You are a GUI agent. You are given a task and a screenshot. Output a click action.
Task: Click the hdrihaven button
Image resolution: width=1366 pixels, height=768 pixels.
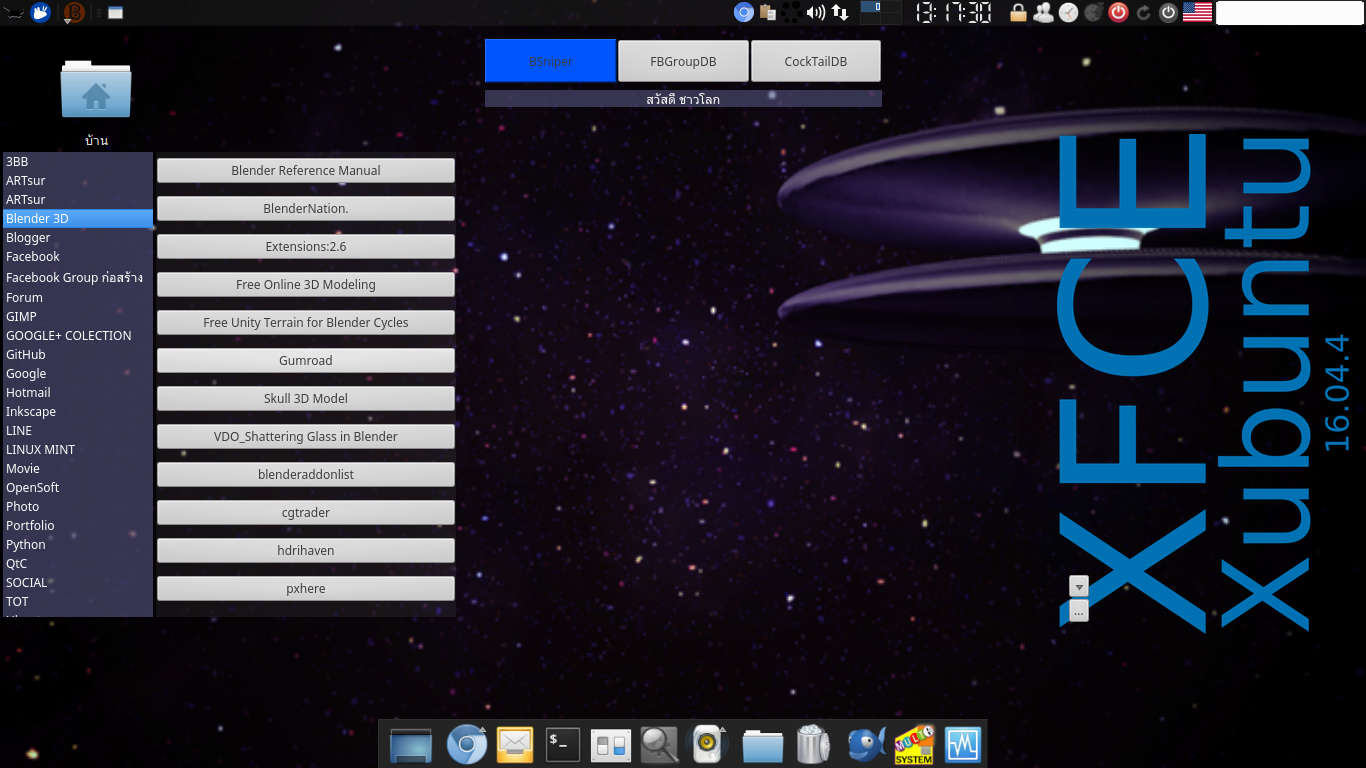[306, 550]
